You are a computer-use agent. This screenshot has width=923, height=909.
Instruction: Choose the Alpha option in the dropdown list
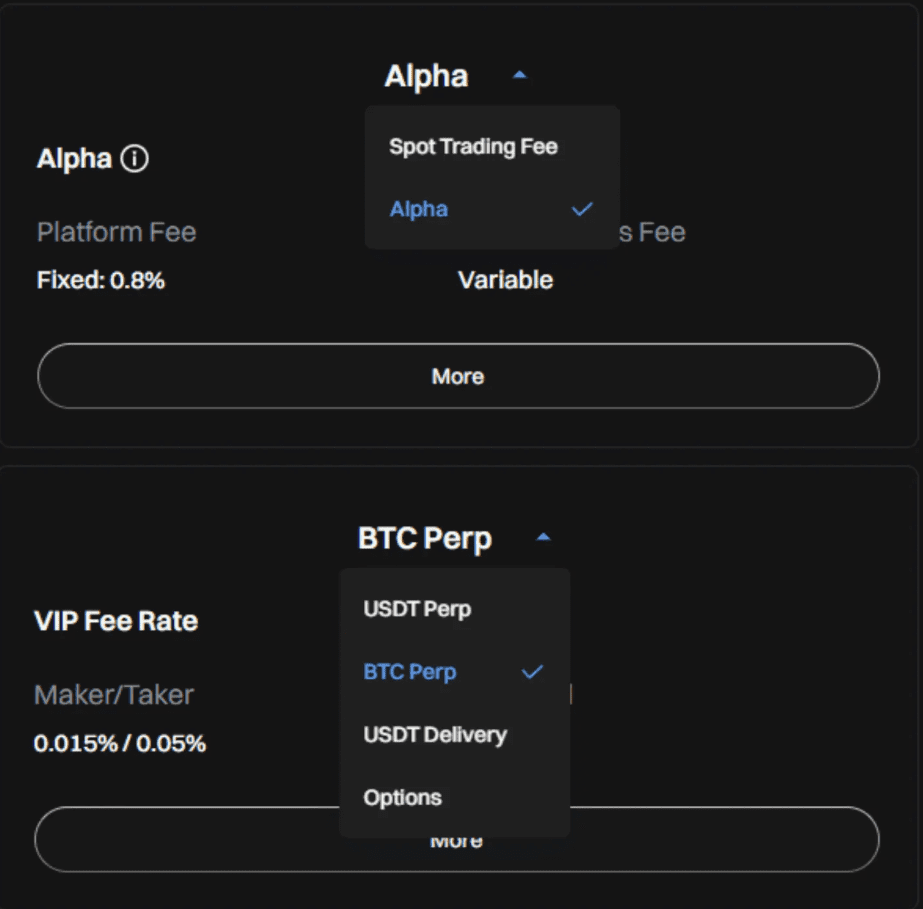click(x=419, y=209)
